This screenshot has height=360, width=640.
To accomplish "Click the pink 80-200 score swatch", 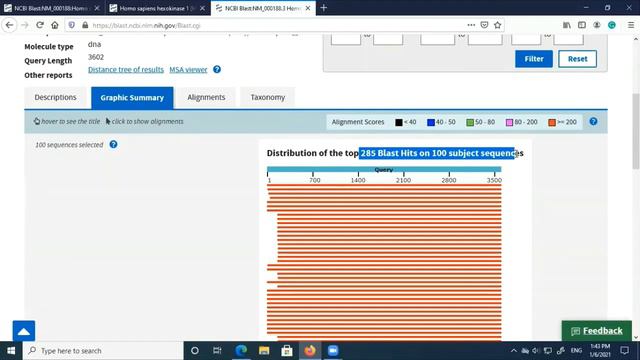I will (509, 122).
